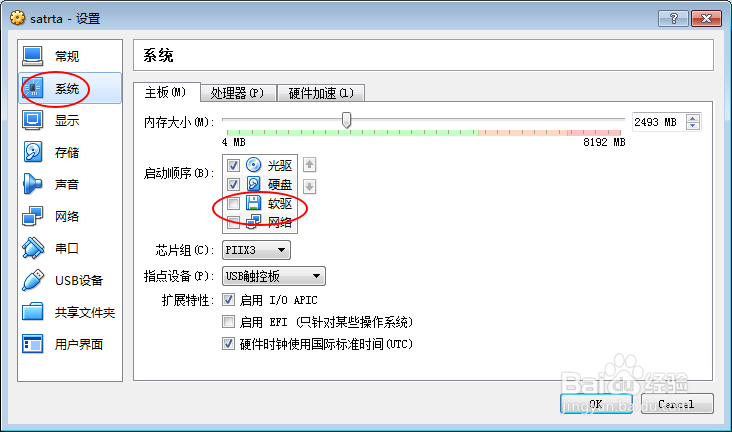Switch to the 处理器(P) tab
732x432 pixels.
[x=238, y=93]
